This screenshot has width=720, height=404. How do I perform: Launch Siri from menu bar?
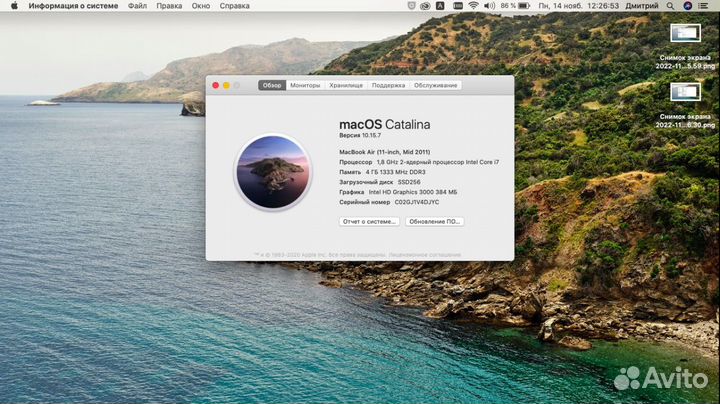pos(687,6)
